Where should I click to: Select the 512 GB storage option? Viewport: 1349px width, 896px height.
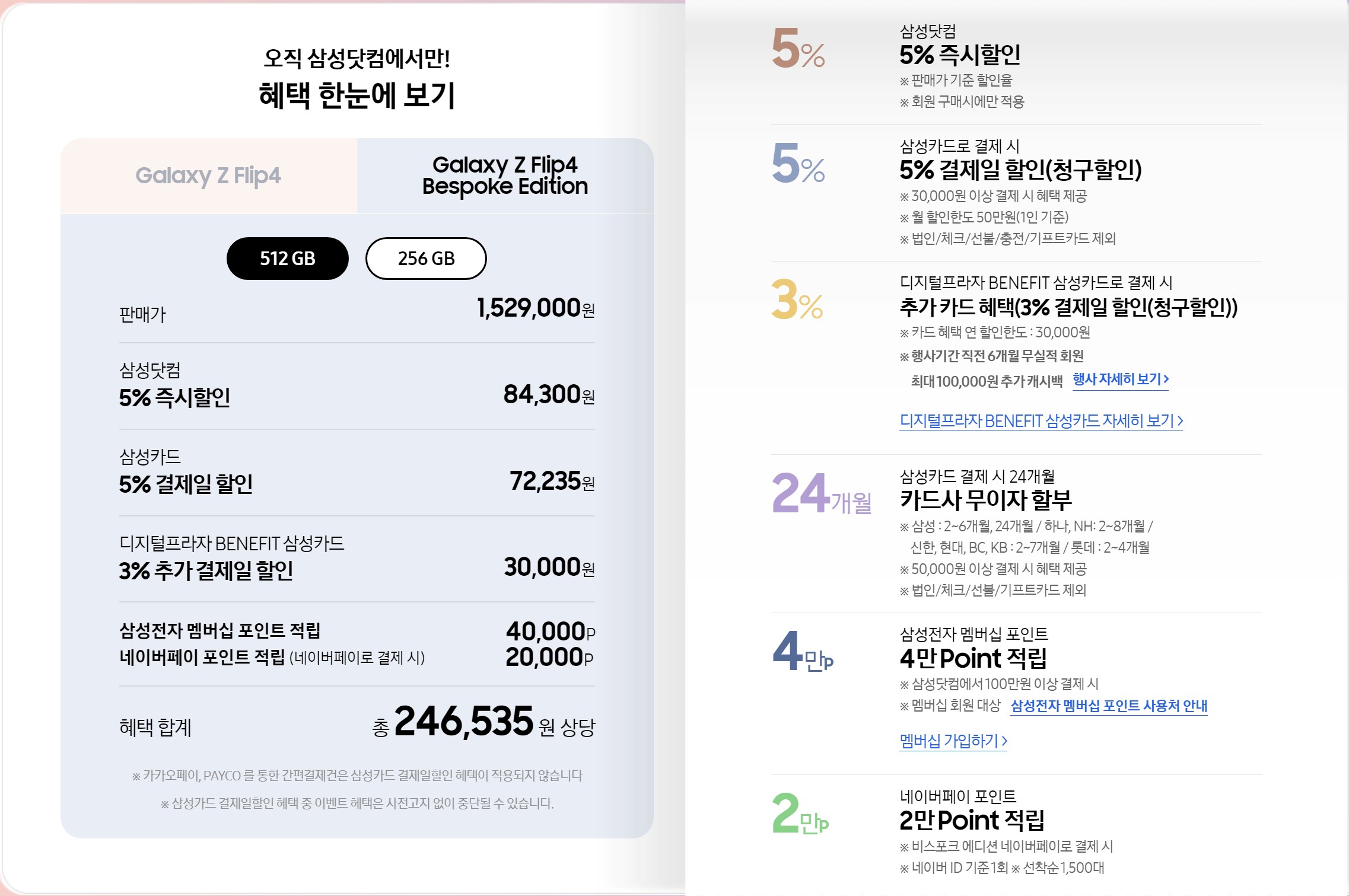tap(287, 259)
